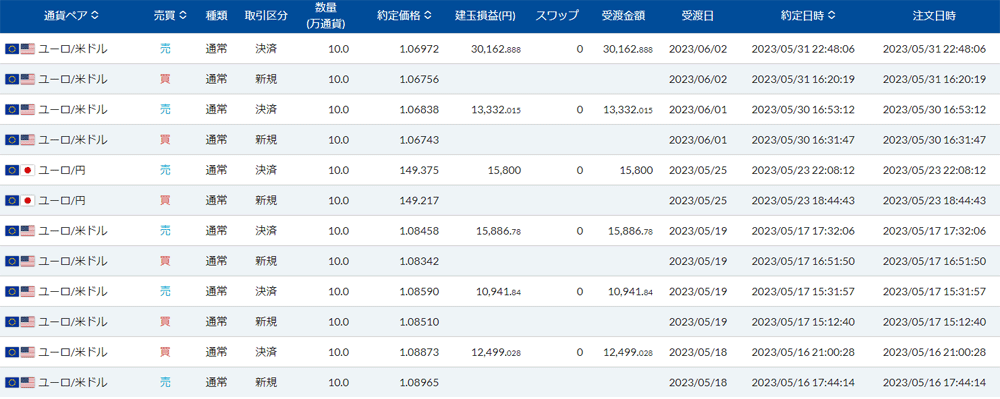The height and width of the screenshot is (399, 1000).
Task: Click Japan flag in 149.375 row
Action: 27,170
